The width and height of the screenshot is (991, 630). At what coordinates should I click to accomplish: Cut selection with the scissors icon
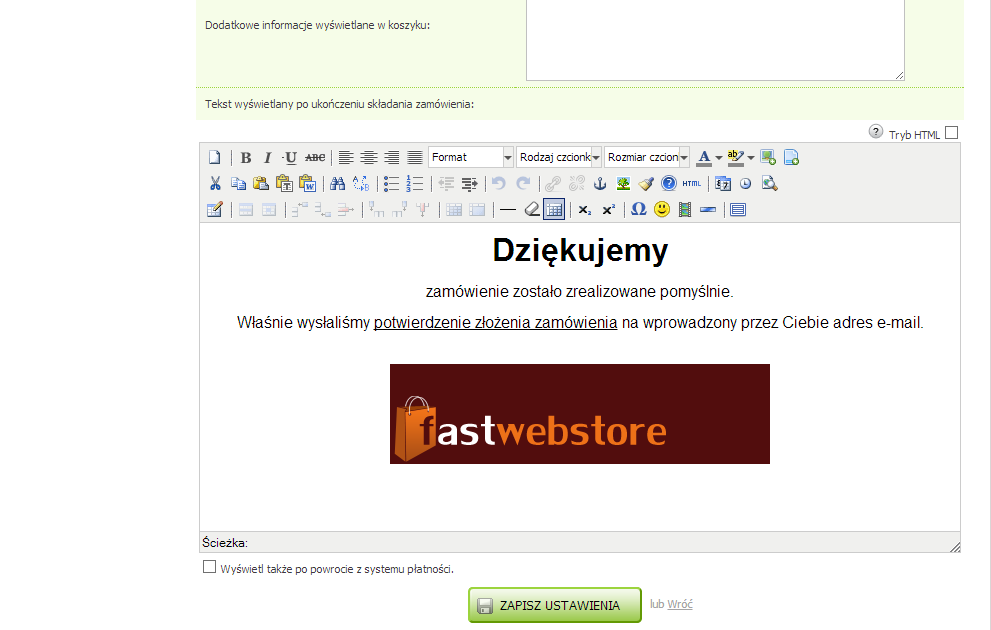click(x=215, y=183)
